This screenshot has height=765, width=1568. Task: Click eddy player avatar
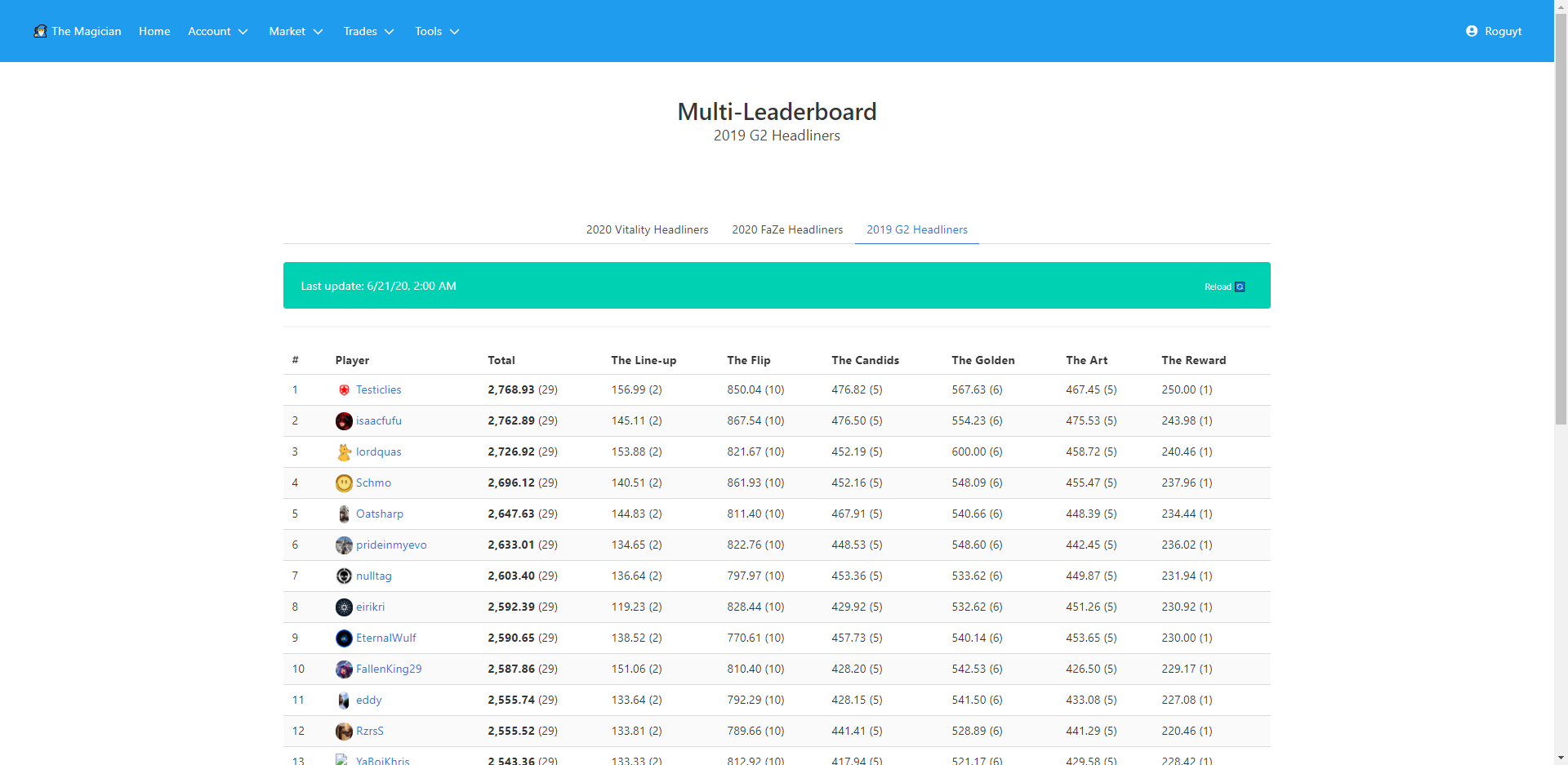344,701
